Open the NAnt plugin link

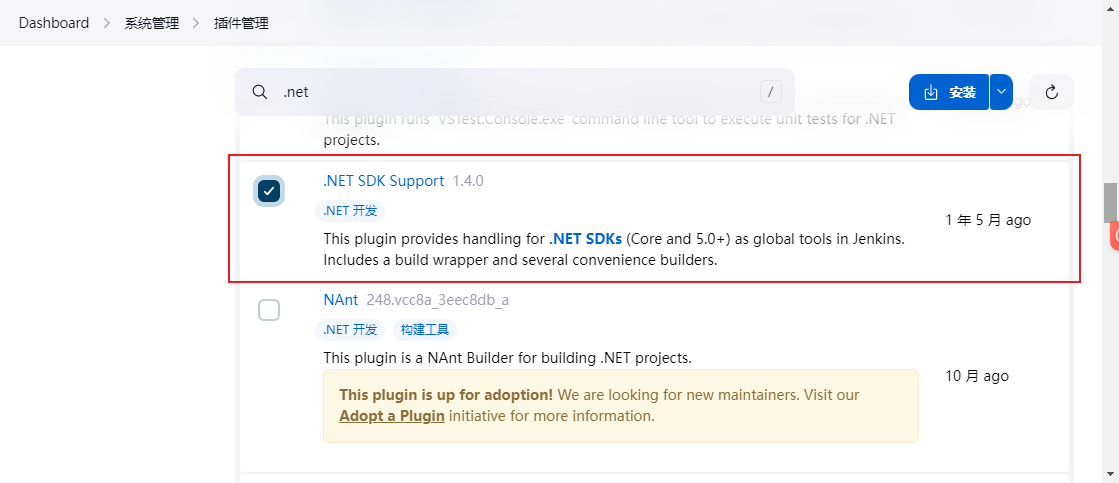(341, 300)
